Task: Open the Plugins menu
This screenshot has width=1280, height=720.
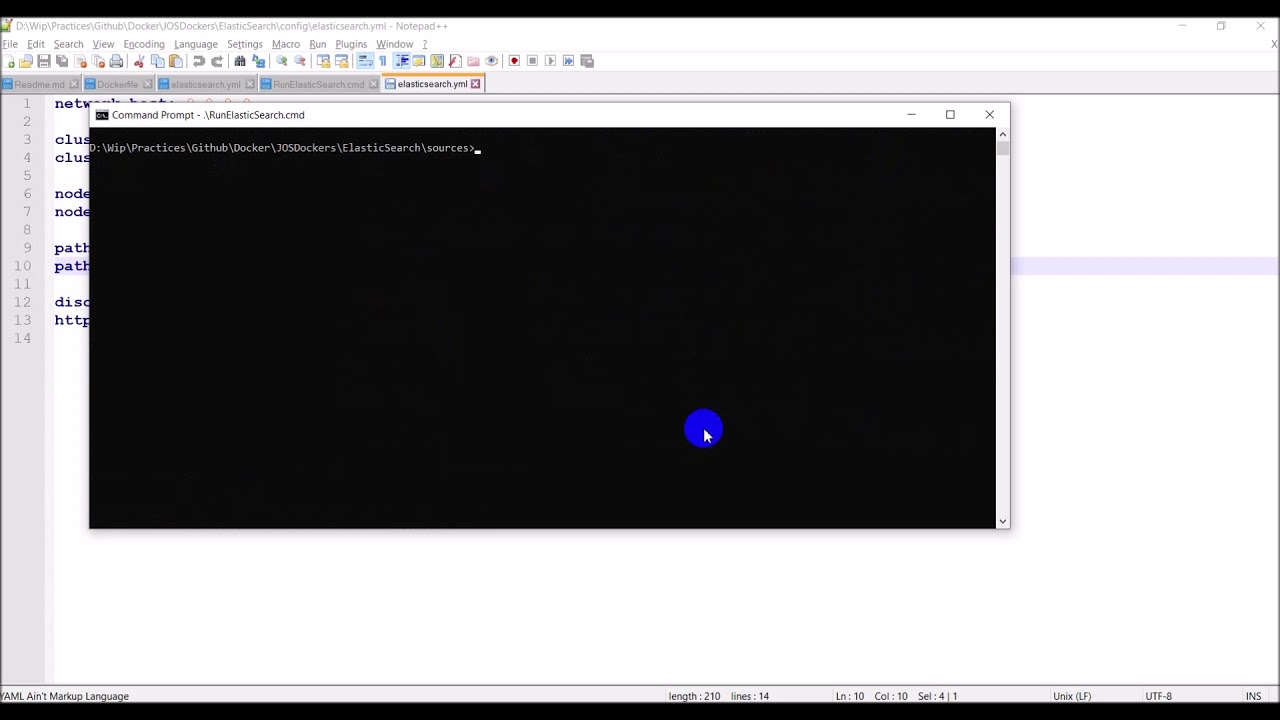Action: [x=351, y=44]
